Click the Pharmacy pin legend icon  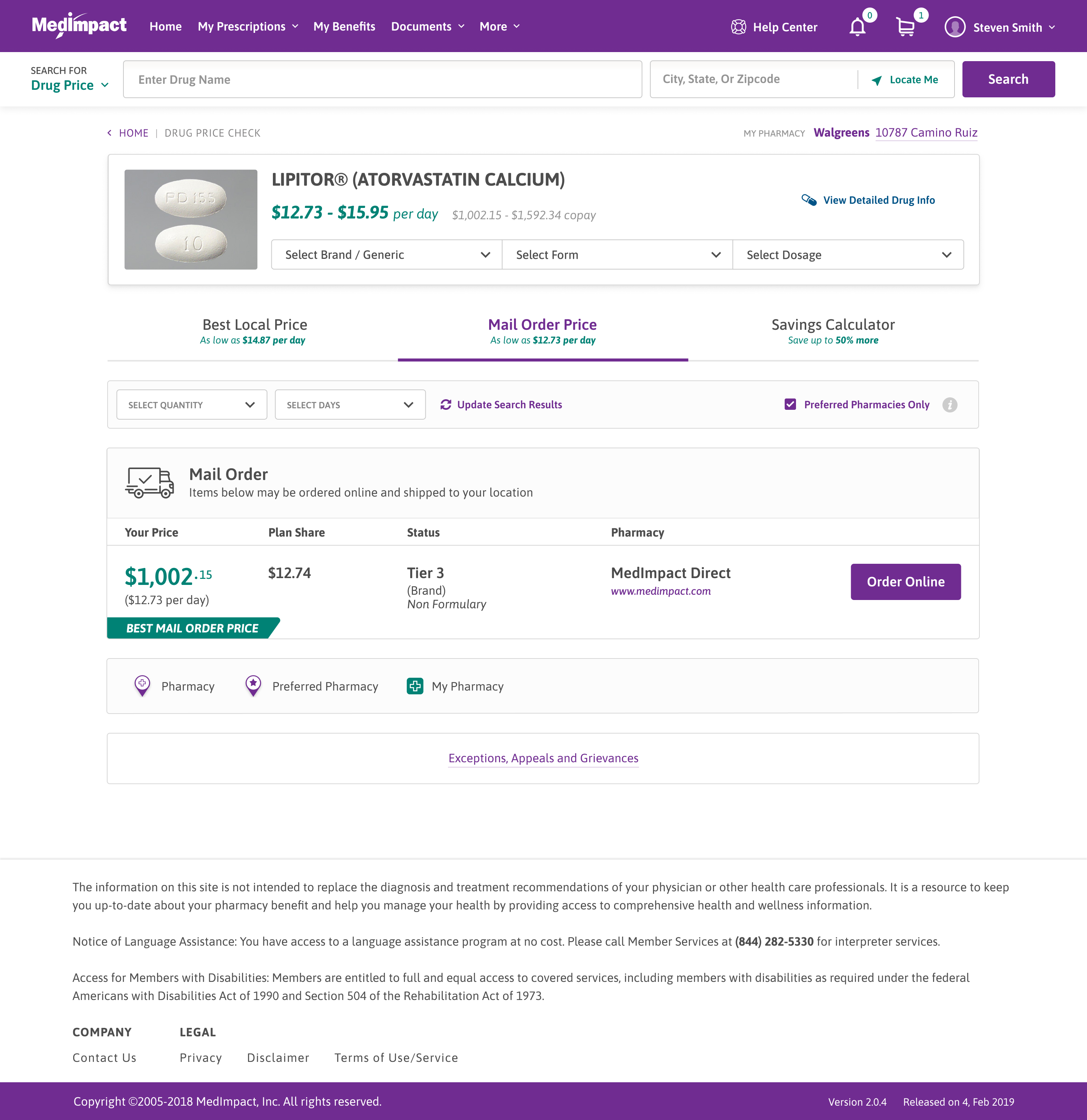coord(142,686)
